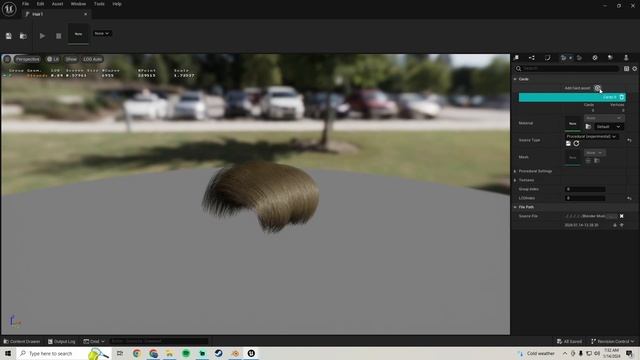This screenshot has width=640, height=360.
Task: Collapse the Cards section
Action: tap(515, 79)
